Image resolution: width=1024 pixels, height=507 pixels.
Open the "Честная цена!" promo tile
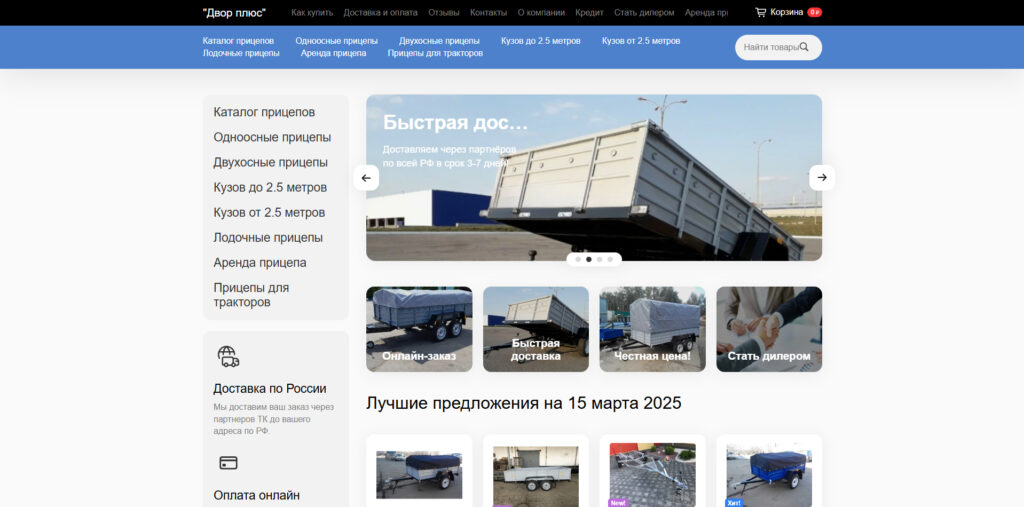[x=652, y=329]
